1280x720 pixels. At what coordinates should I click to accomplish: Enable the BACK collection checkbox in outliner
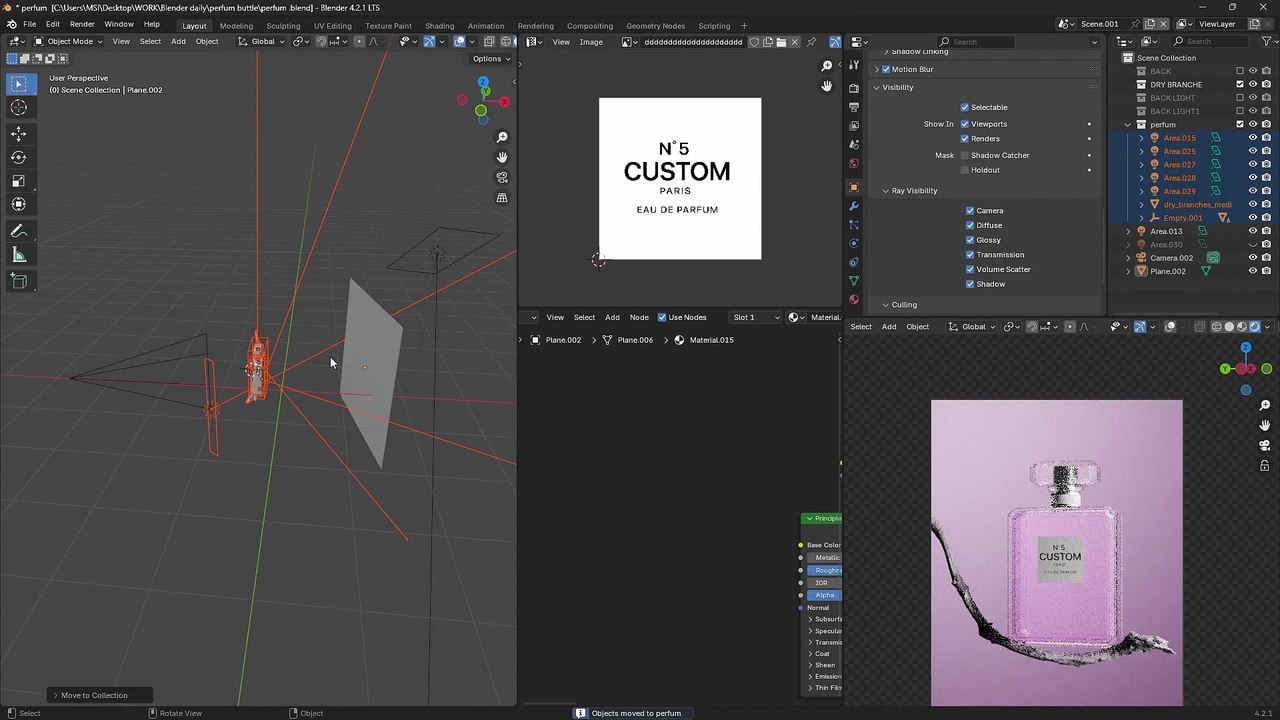tap(1240, 71)
